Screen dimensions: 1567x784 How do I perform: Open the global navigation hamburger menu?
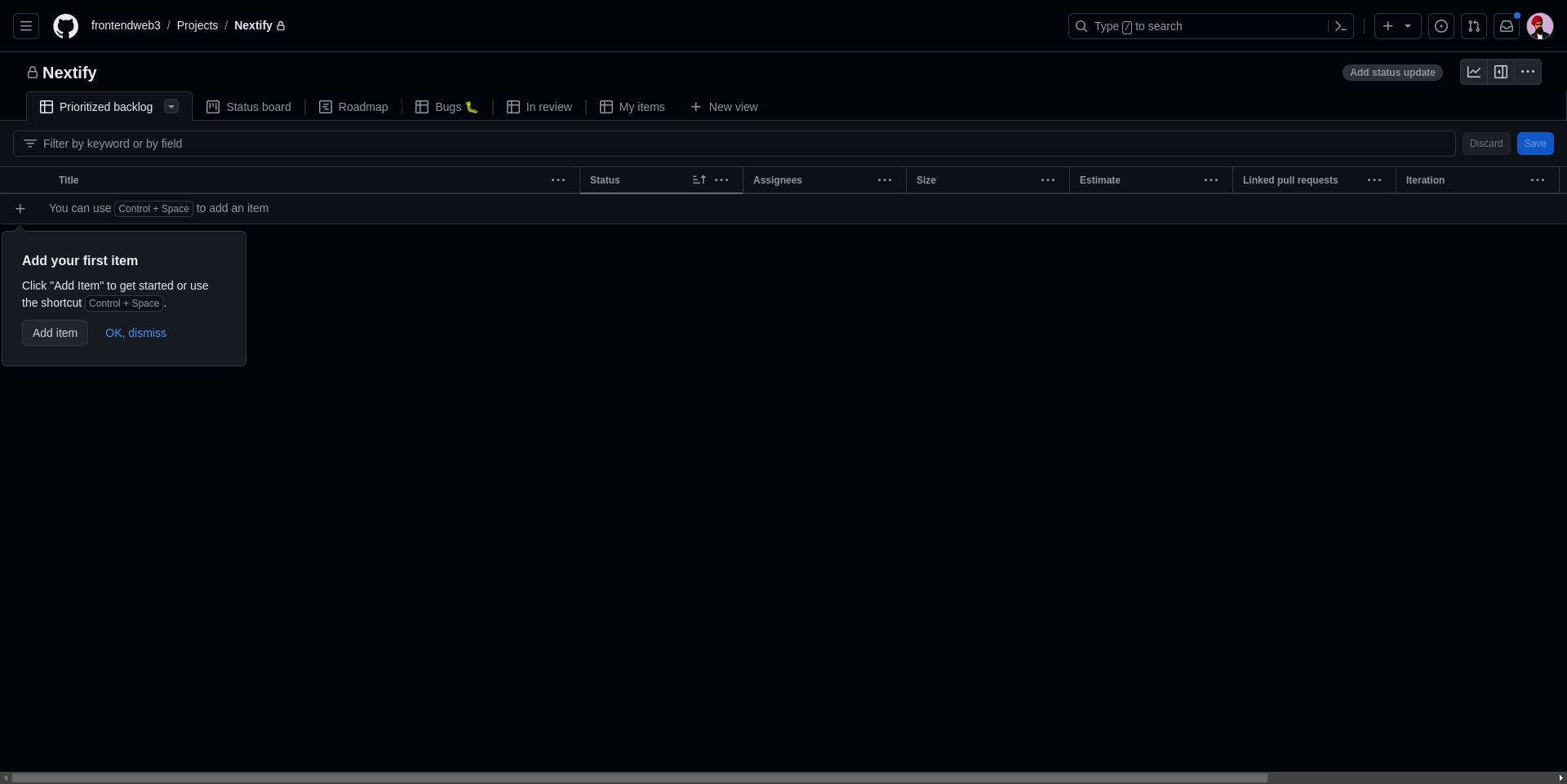point(26,26)
